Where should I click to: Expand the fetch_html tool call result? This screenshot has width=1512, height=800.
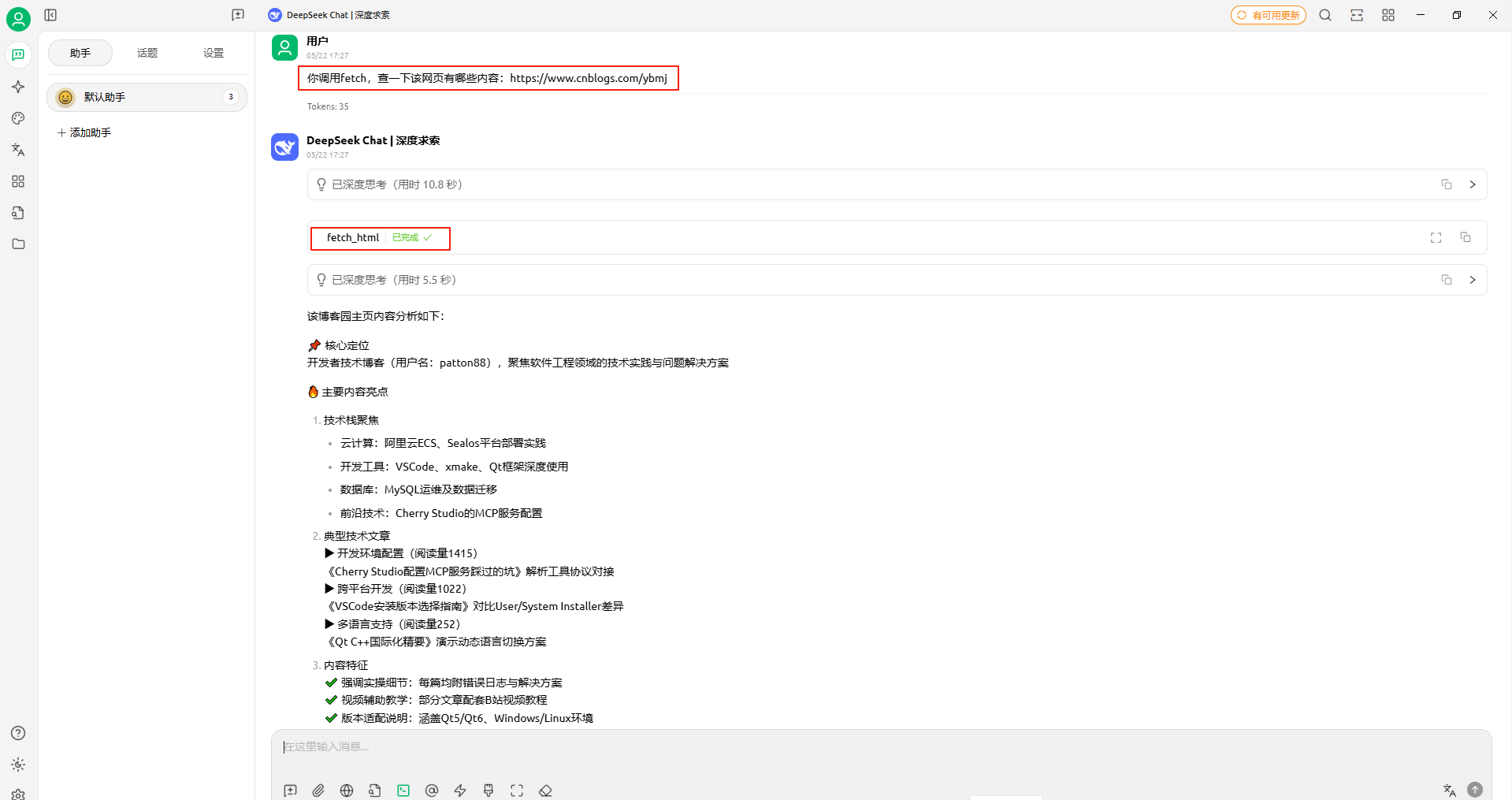[1436, 238]
